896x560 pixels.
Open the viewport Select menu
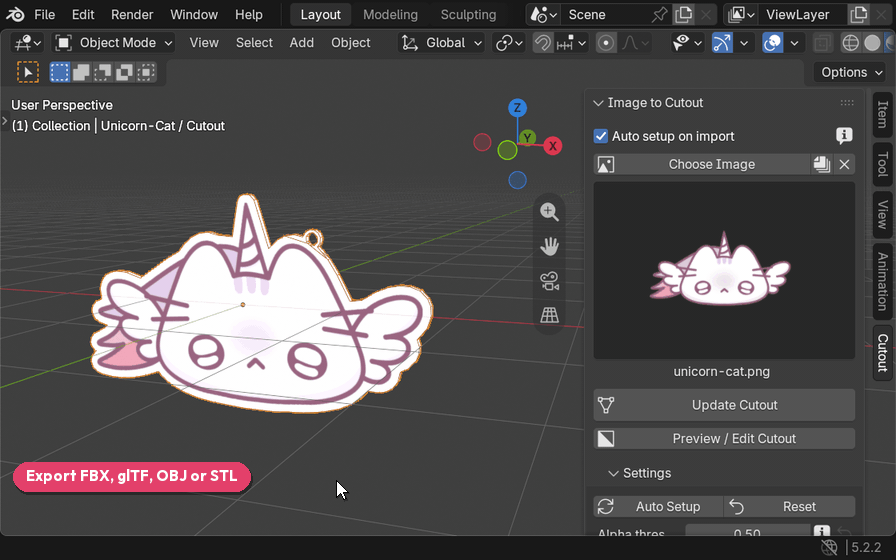[x=254, y=43]
